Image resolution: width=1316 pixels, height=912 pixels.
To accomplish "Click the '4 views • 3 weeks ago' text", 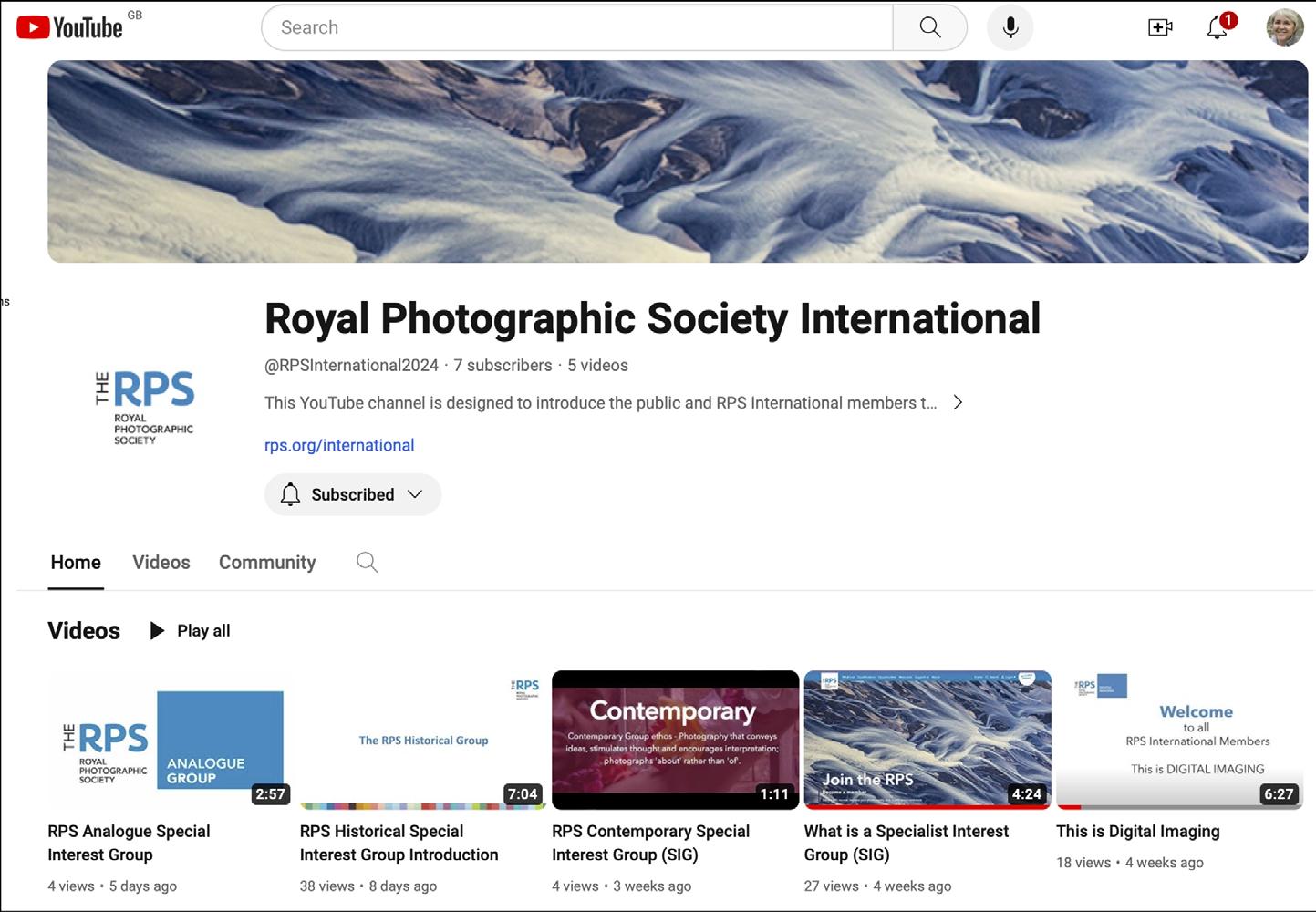I will coord(621,886).
